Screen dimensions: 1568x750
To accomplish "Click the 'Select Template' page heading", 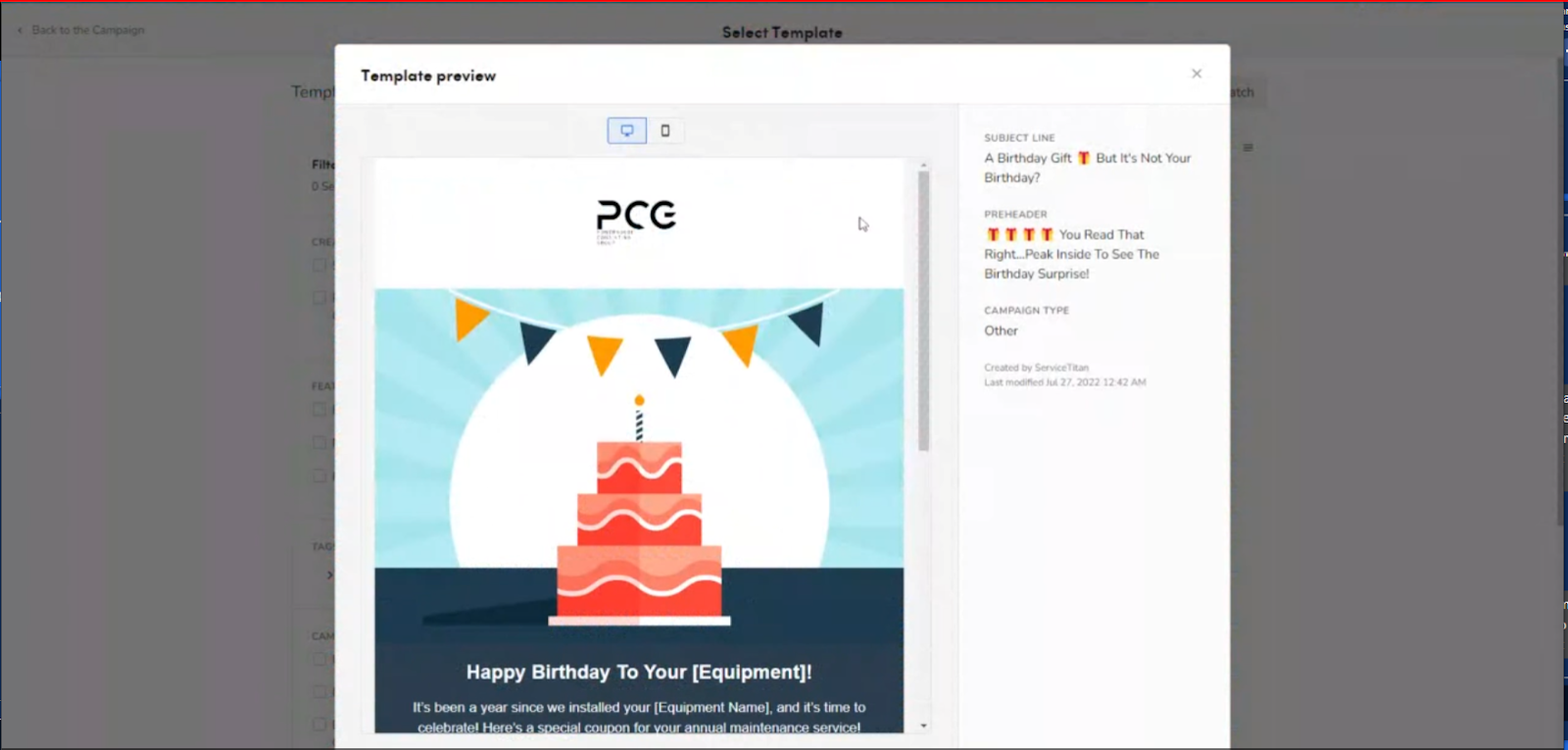I will [782, 32].
